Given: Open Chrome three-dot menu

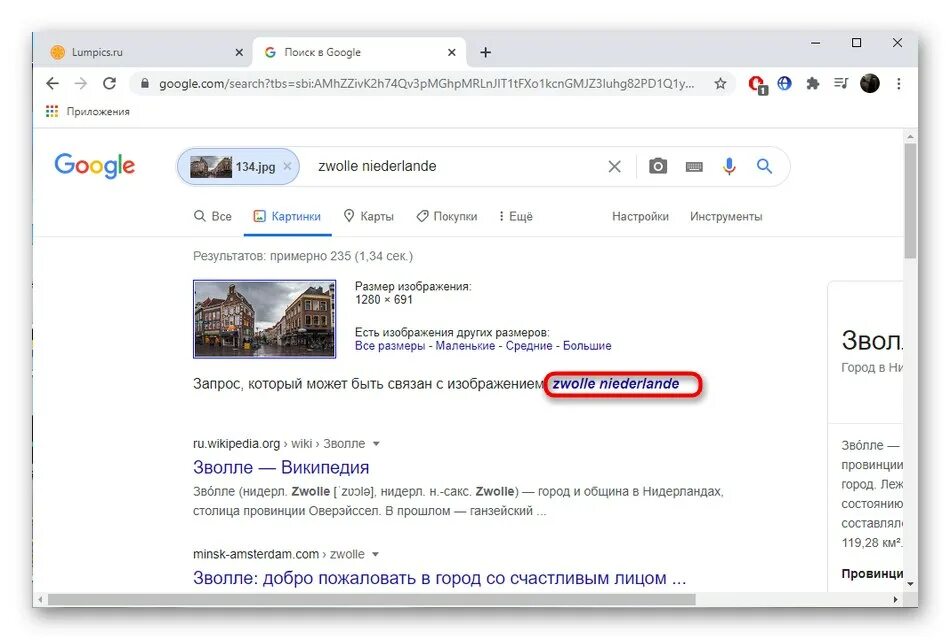Looking at the screenshot, I should tap(899, 84).
